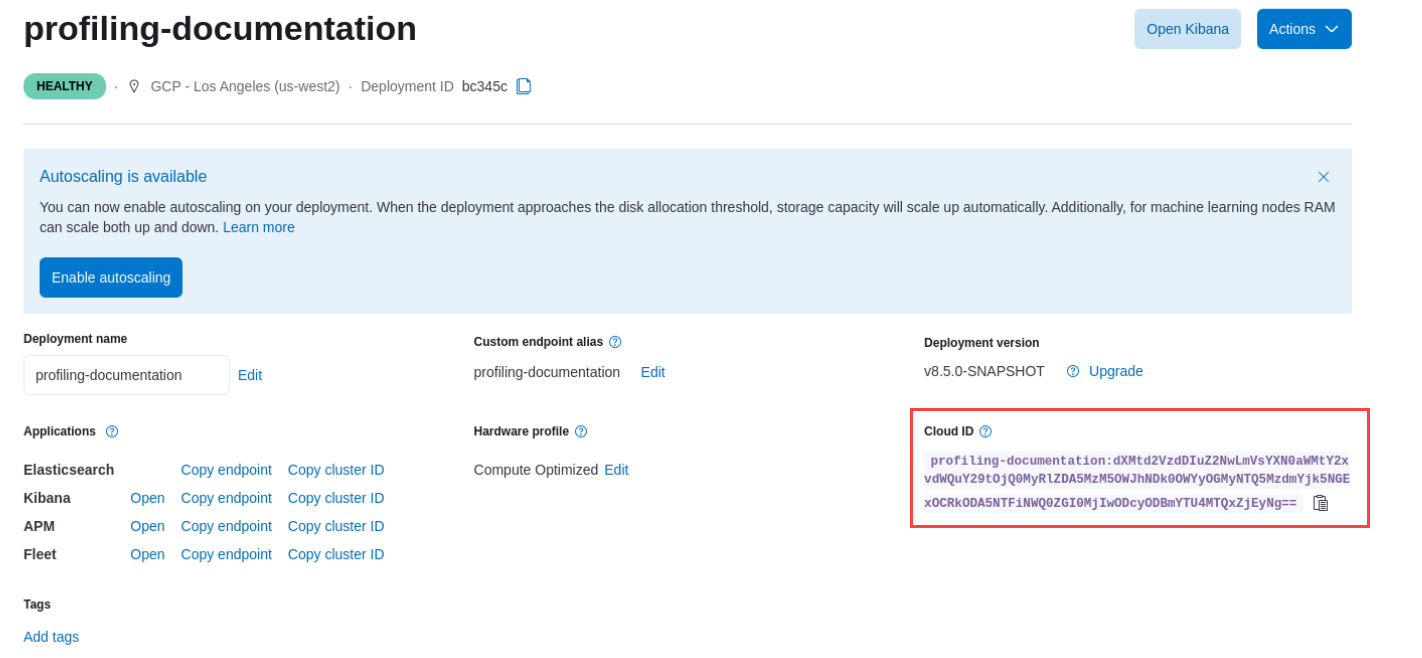
Task: Click the Open Kibana button
Action: pos(1187,29)
